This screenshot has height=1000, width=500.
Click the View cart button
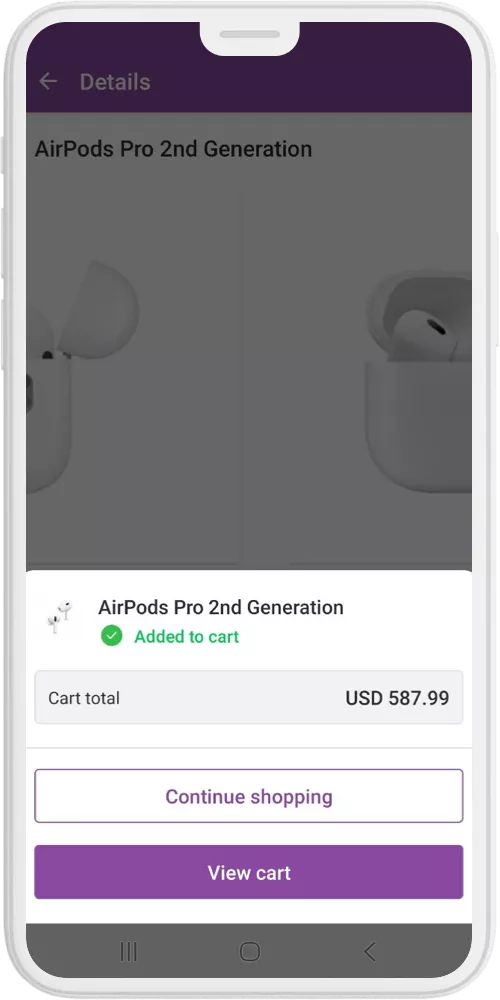tap(249, 872)
